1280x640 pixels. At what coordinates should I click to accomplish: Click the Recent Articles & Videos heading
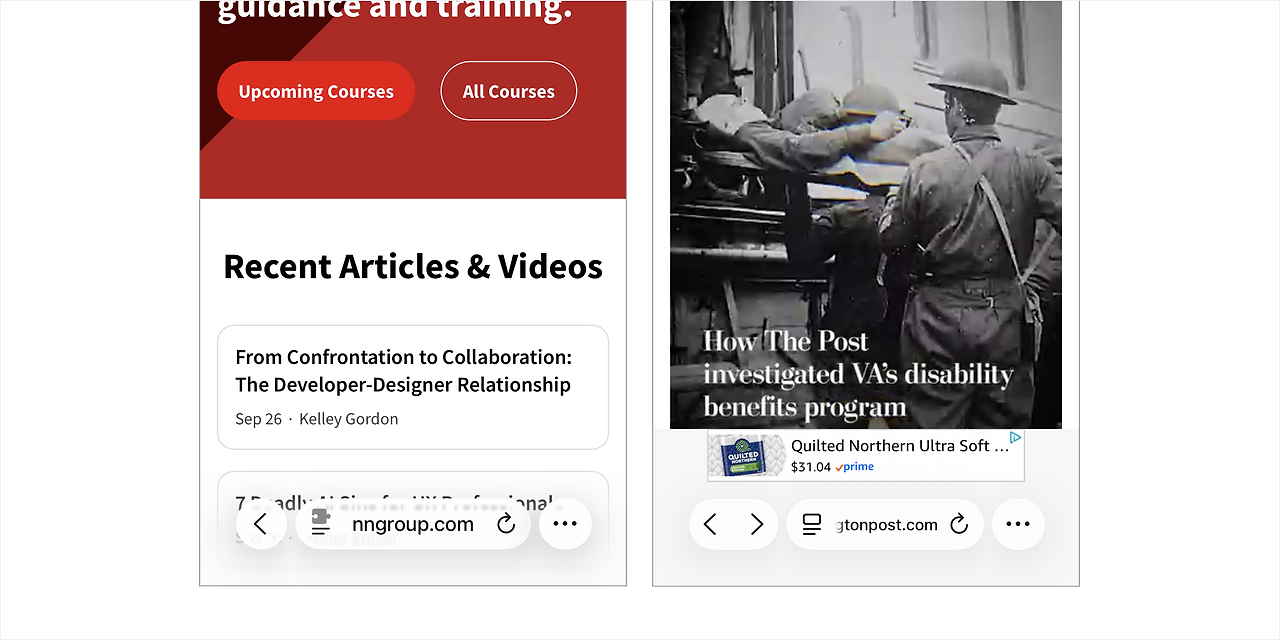413,266
